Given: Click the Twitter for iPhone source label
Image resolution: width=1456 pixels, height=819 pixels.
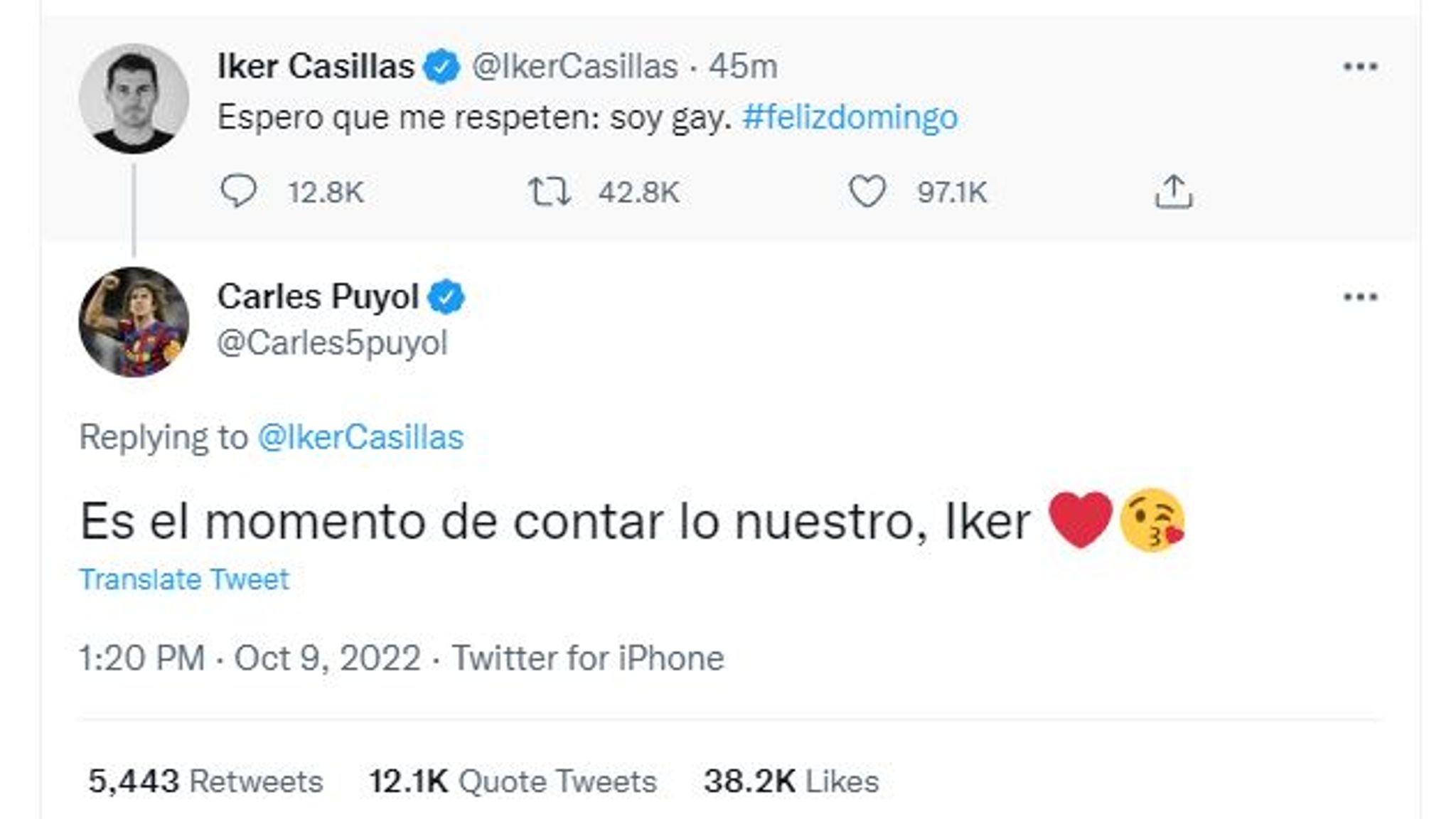Looking at the screenshot, I should click(588, 658).
